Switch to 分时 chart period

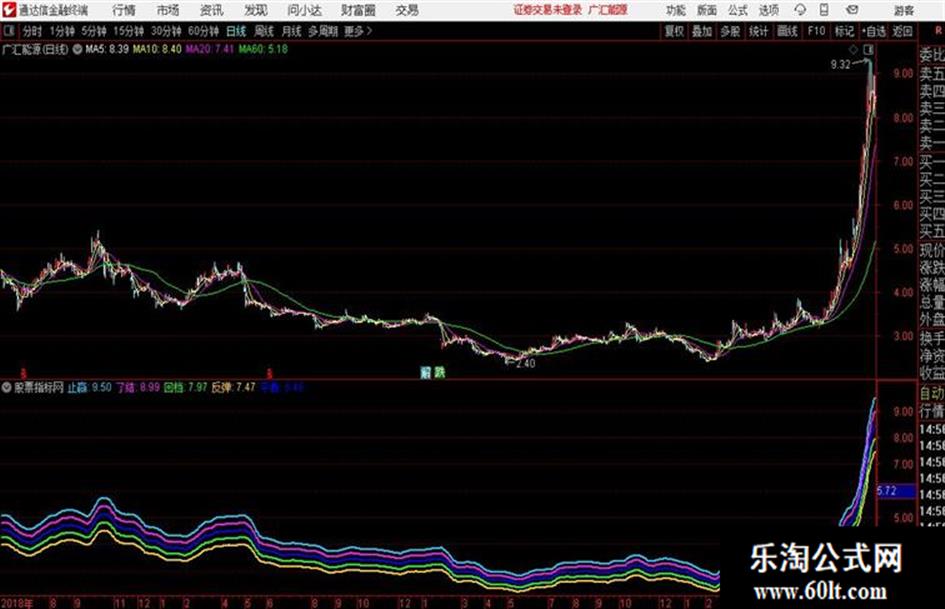(x=32, y=31)
